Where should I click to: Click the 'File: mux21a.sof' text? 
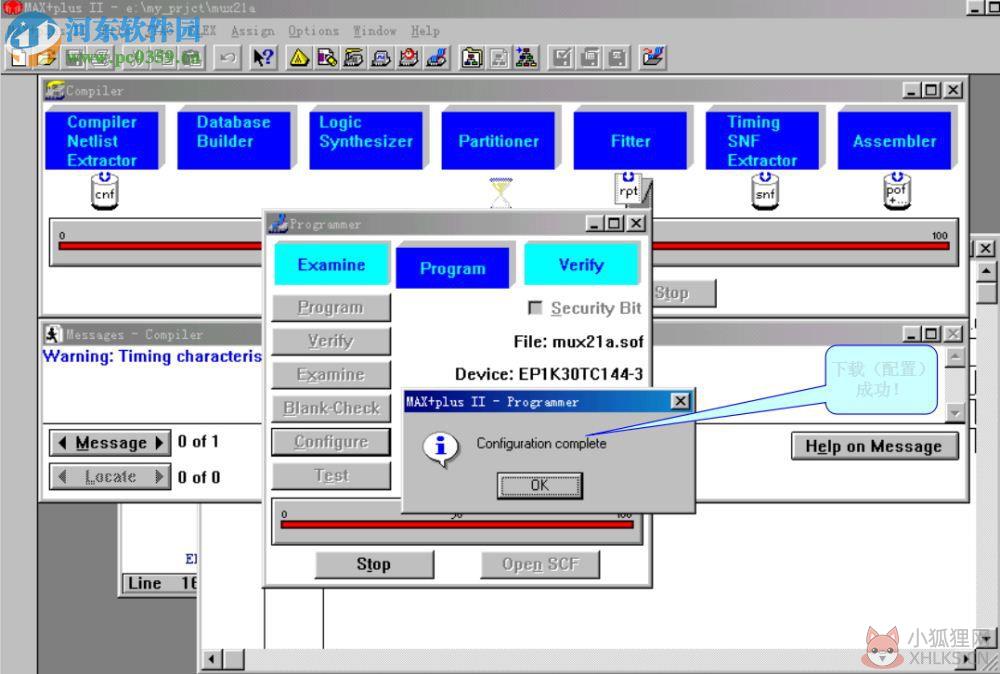coord(578,342)
